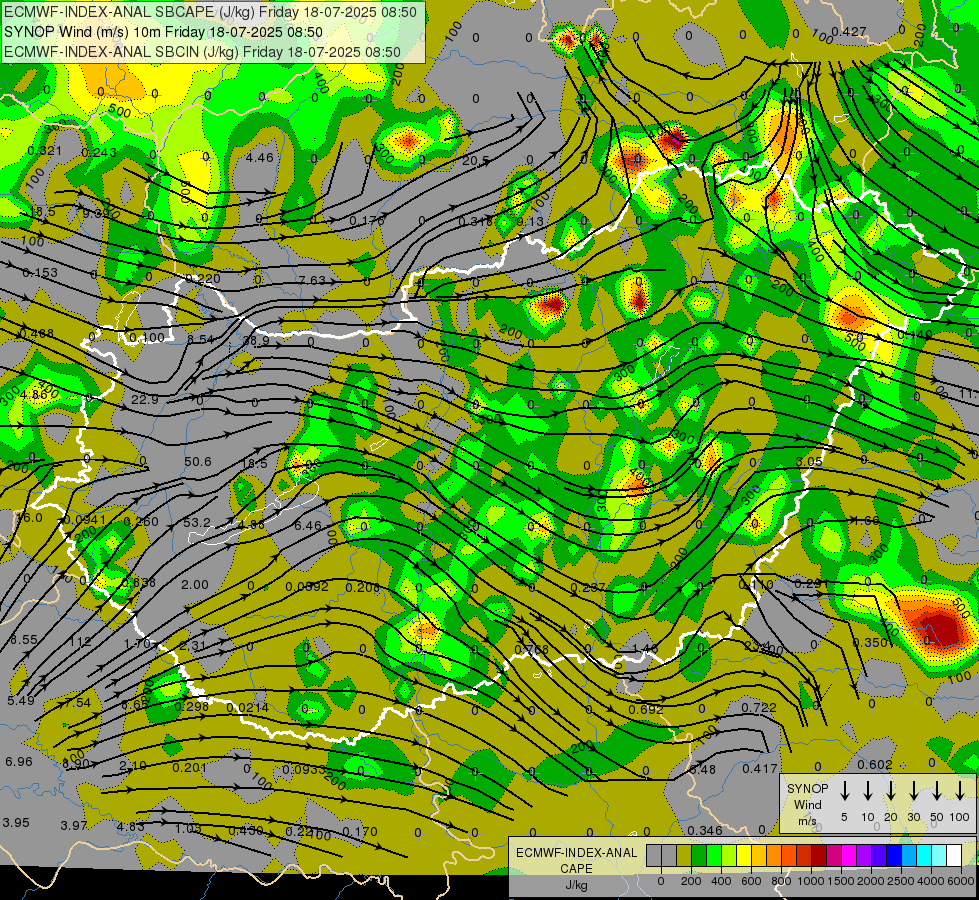Image resolution: width=979 pixels, height=900 pixels.
Task: Click the 0.417 value on the map
Action: [760, 768]
